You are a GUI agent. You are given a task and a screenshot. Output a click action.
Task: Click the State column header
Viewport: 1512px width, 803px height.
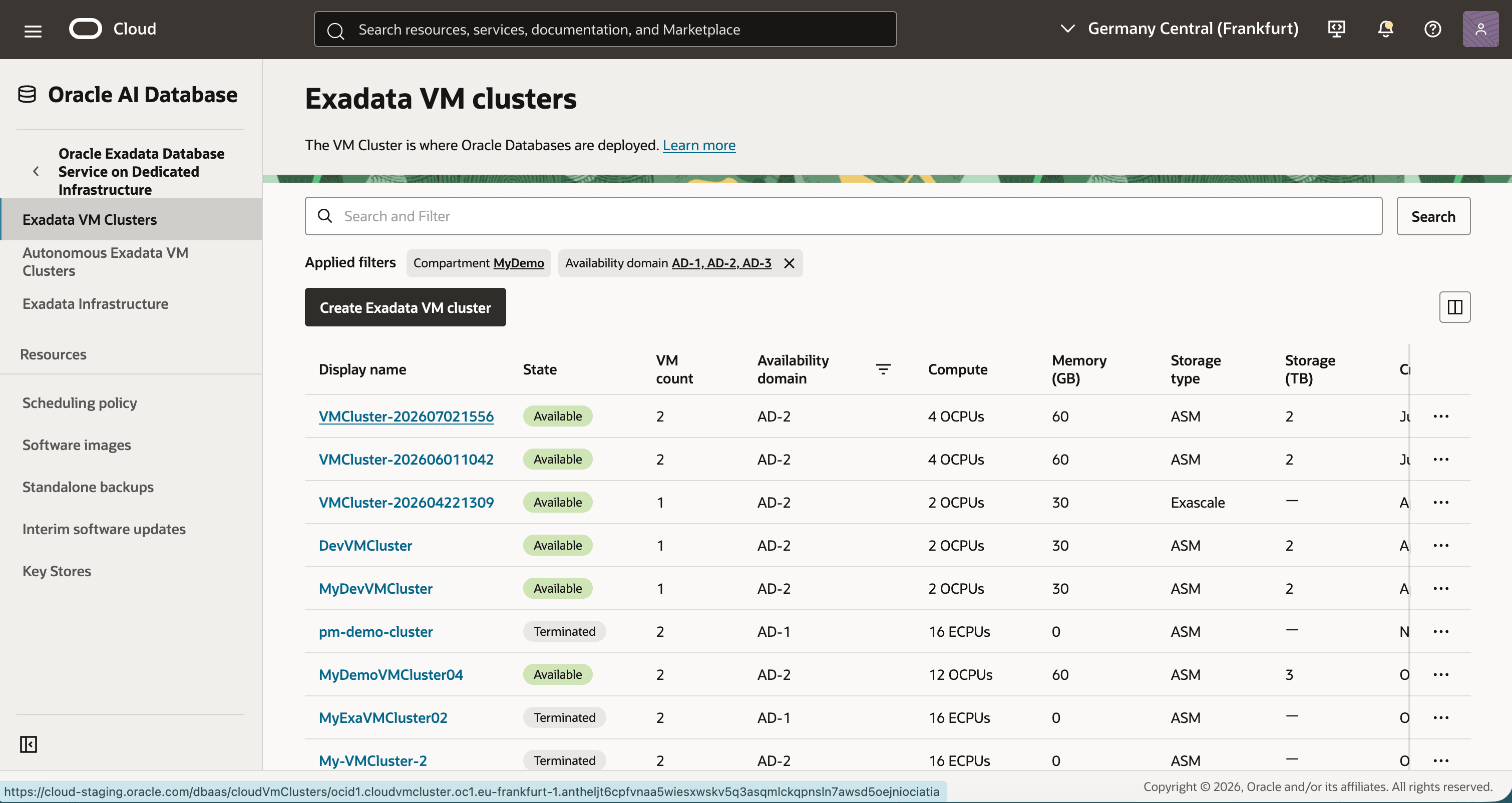tap(539, 369)
